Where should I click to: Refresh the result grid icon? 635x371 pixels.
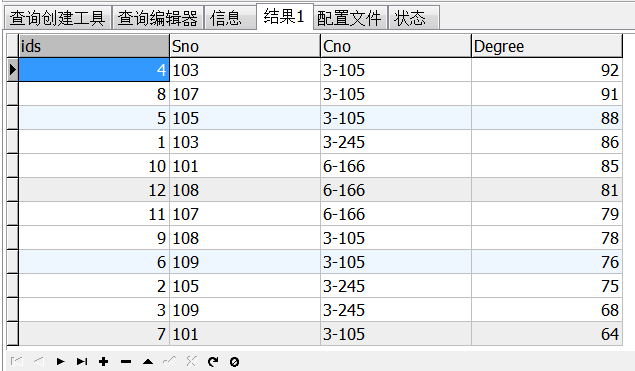[213, 361]
